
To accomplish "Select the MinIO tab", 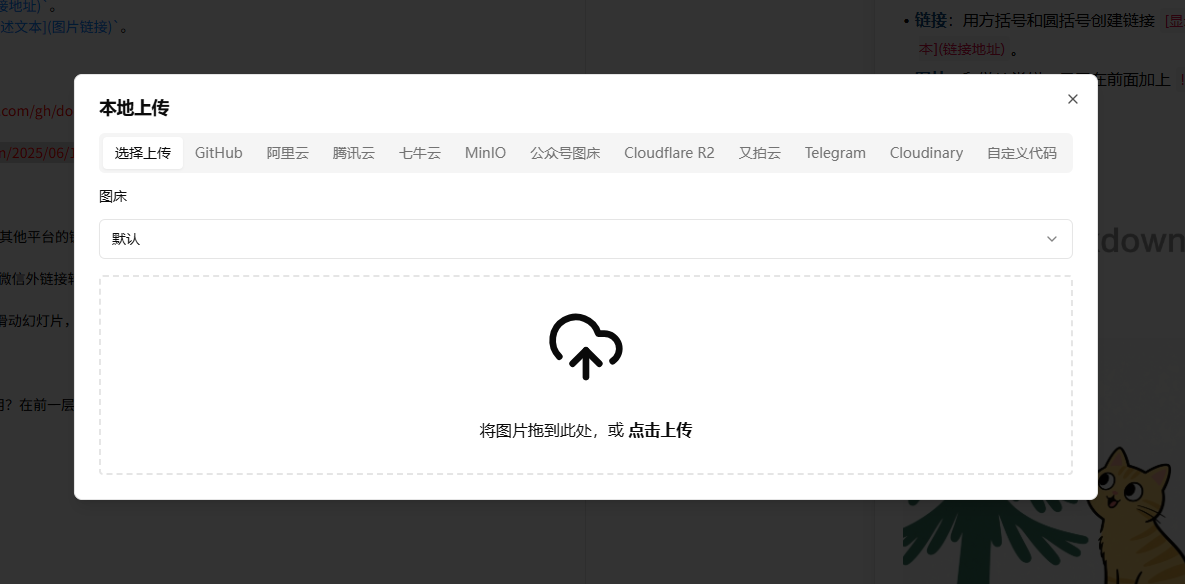I will click(x=485, y=153).
